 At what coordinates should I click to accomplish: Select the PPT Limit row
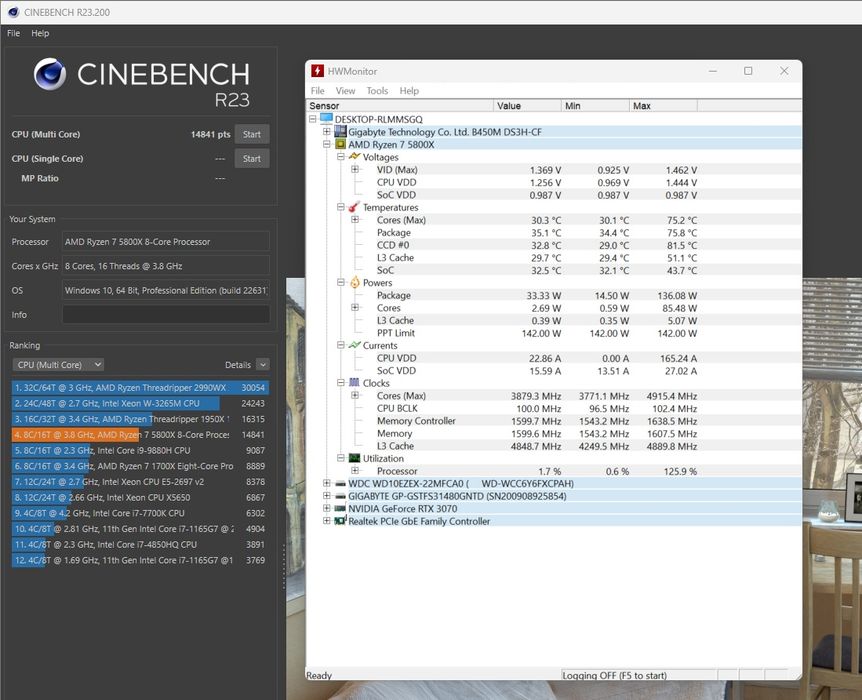coord(554,333)
